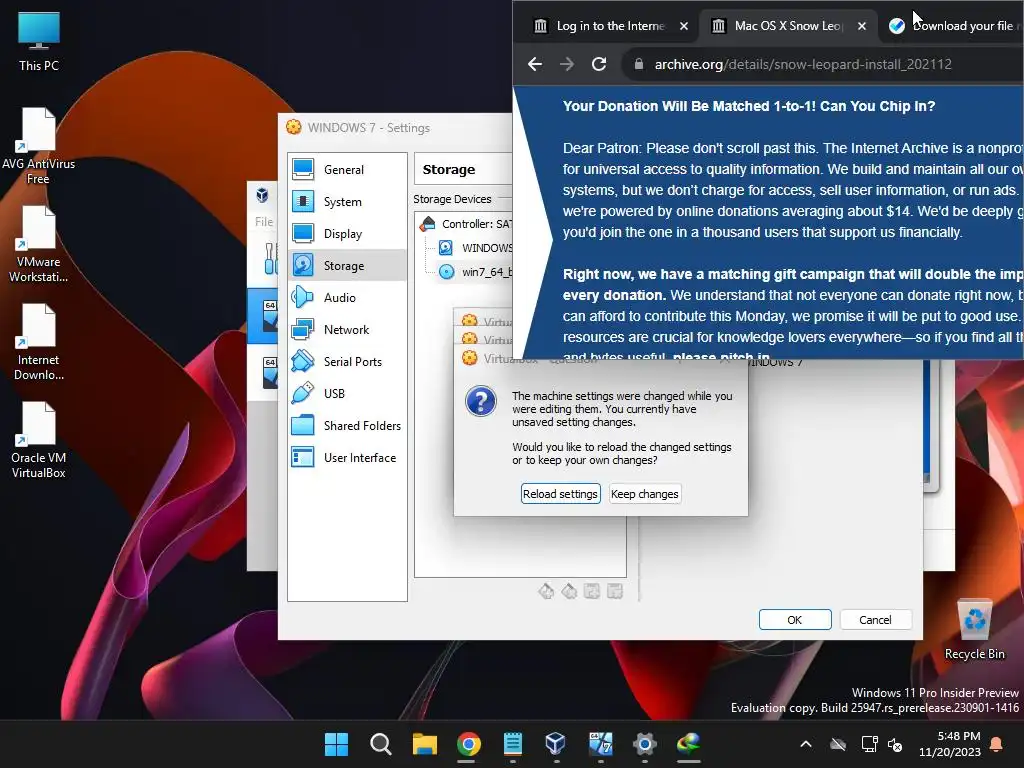
Task: Click Keep changes button in dialog
Action: click(x=645, y=494)
